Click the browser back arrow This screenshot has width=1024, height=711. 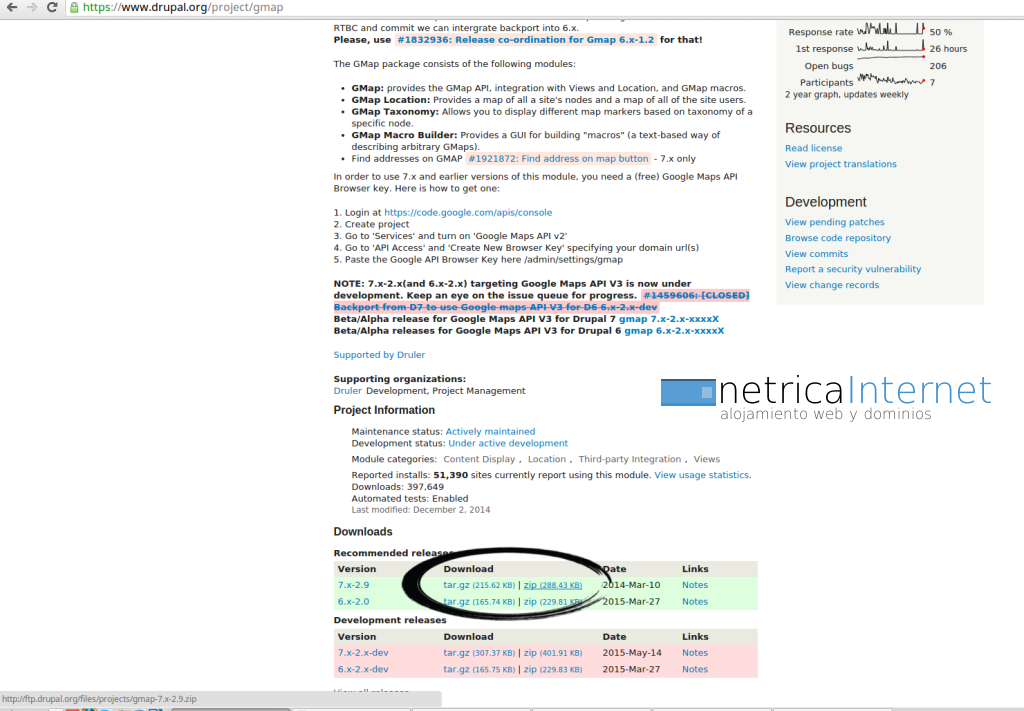pos(11,7)
